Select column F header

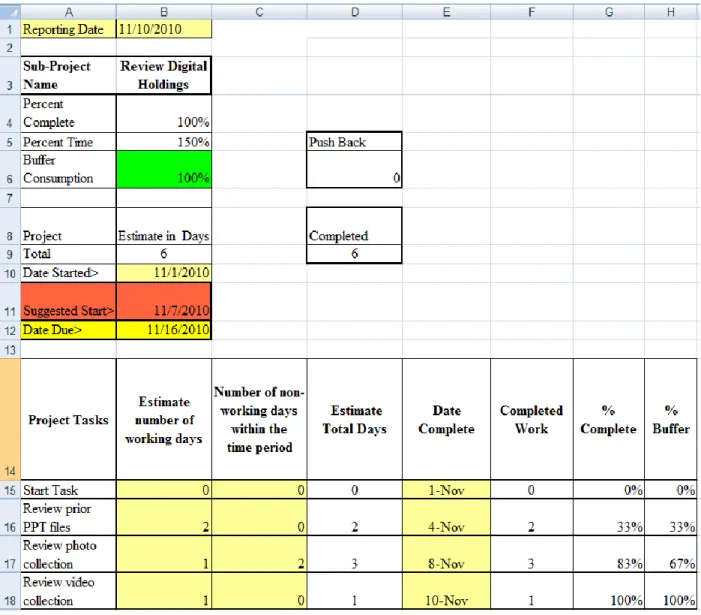click(532, 12)
